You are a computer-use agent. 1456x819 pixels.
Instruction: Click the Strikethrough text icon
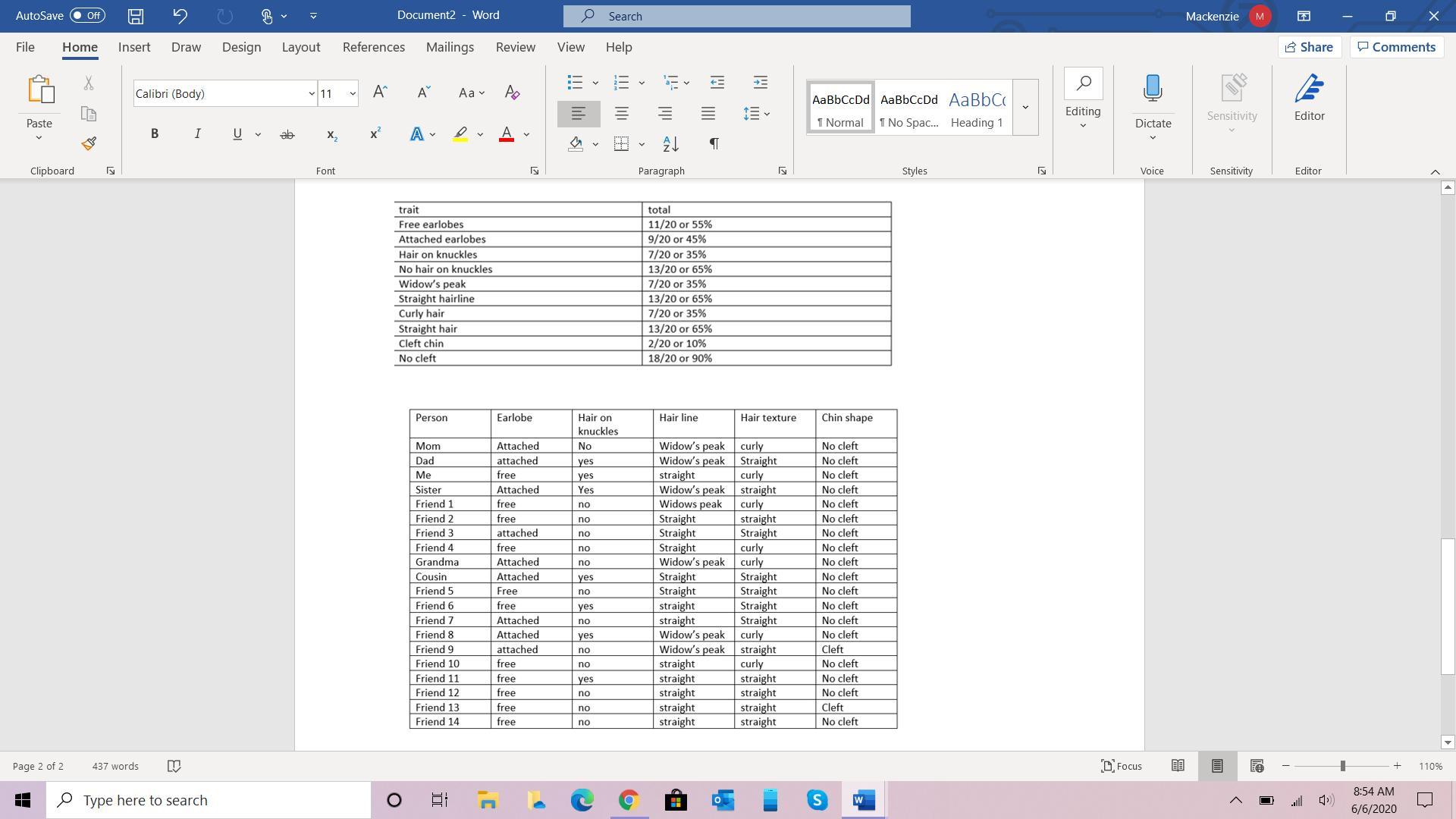287,134
